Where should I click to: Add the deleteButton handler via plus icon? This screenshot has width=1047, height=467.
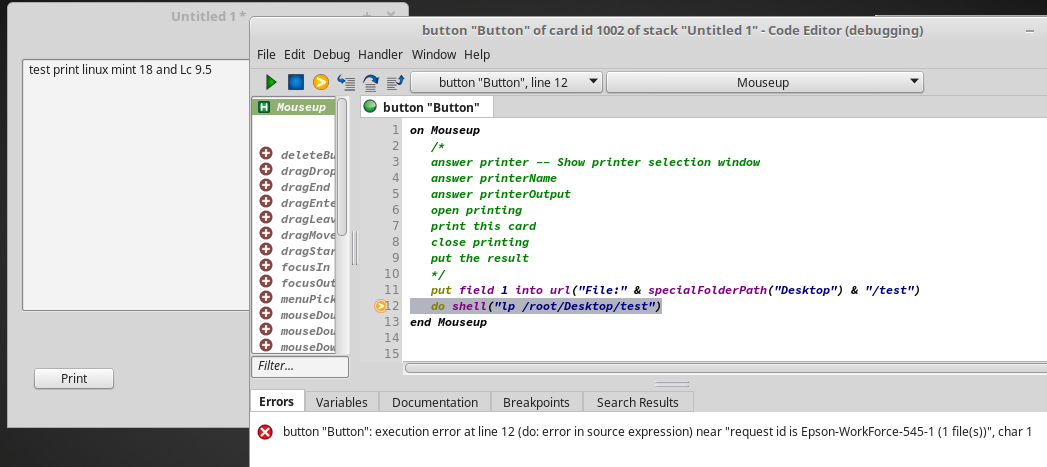click(266, 154)
